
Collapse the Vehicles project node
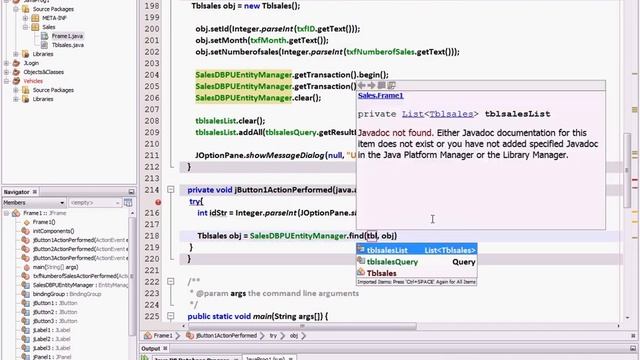[x=7, y=81]
